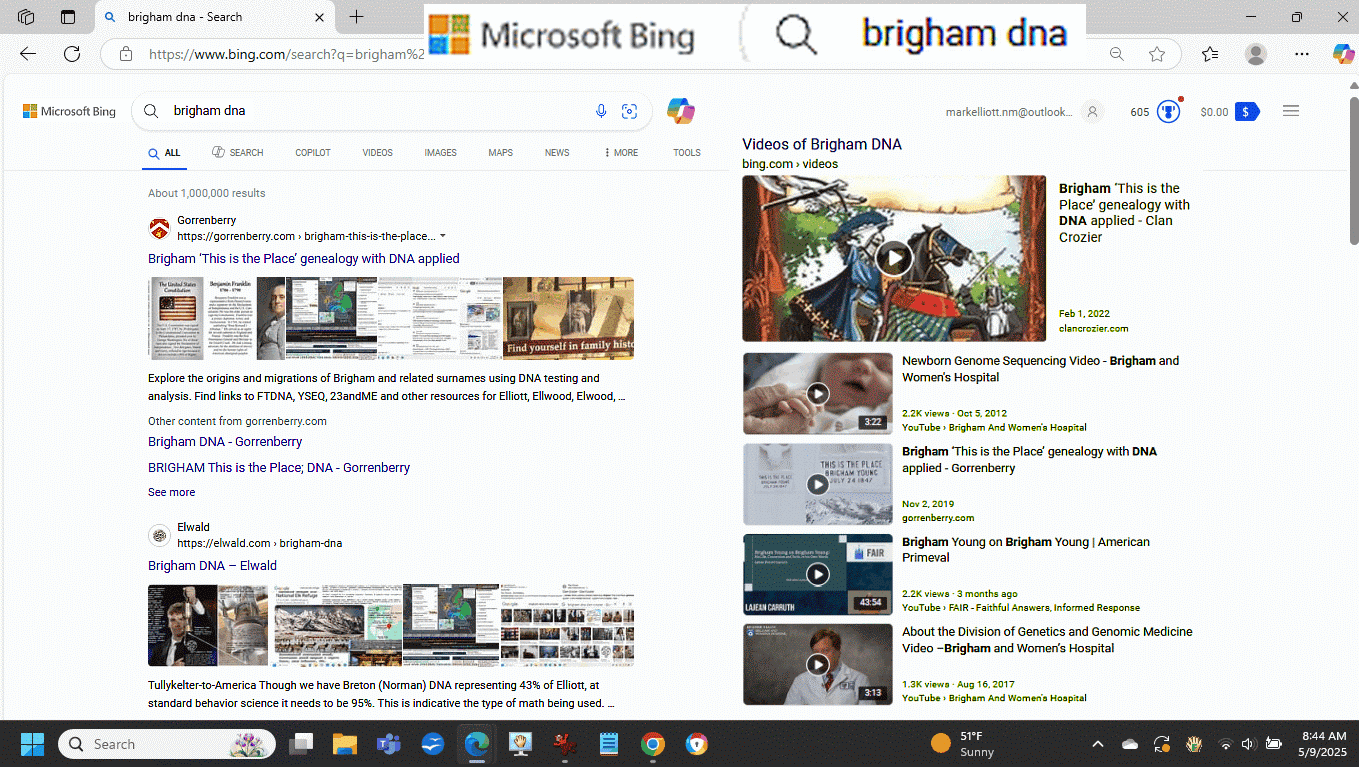This screenshot has height=767, width=1359.
Task: Click the microphone voice search icon
Action: (x=601, y=111)
